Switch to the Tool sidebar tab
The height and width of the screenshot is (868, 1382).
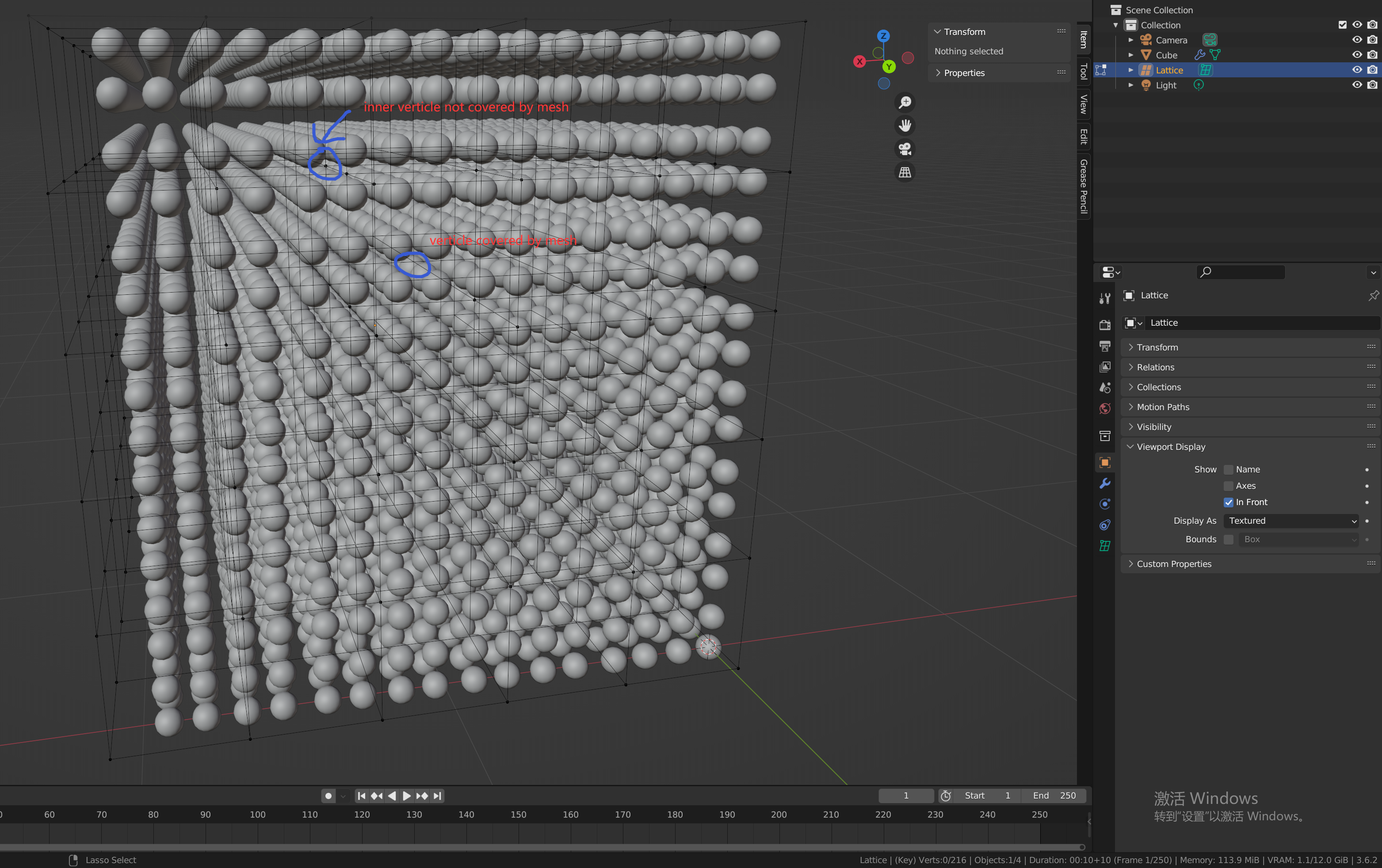tap(1084, 72)
